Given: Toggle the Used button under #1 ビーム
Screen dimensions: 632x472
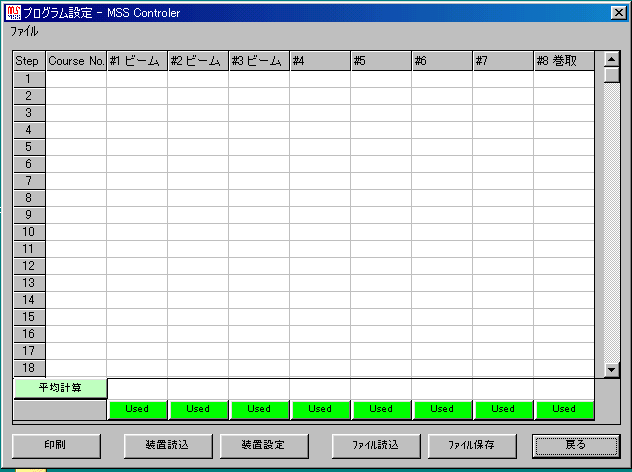Looking at the screenshot, I should 137,409.
